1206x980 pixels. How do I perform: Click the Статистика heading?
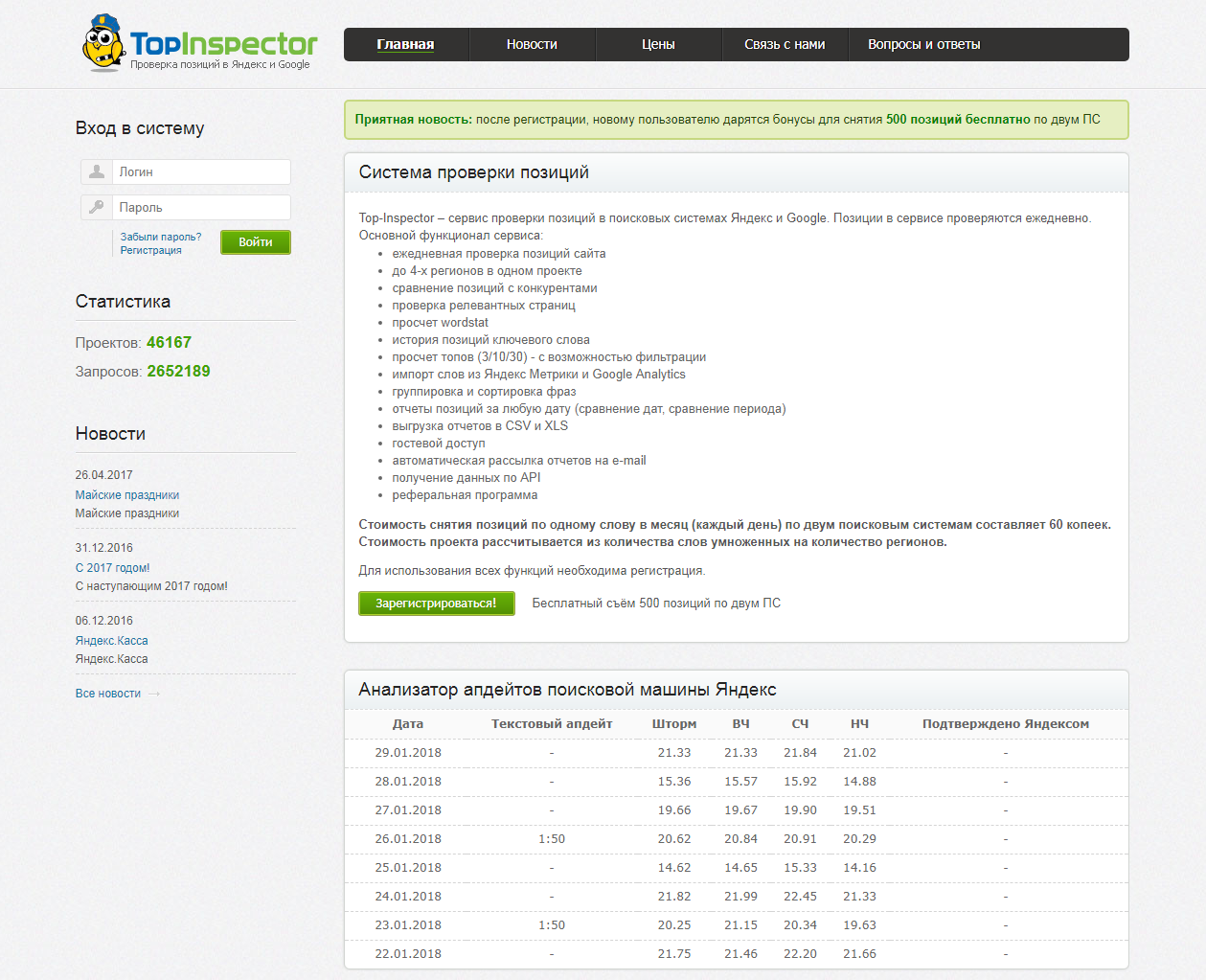(x=123, y=302)
